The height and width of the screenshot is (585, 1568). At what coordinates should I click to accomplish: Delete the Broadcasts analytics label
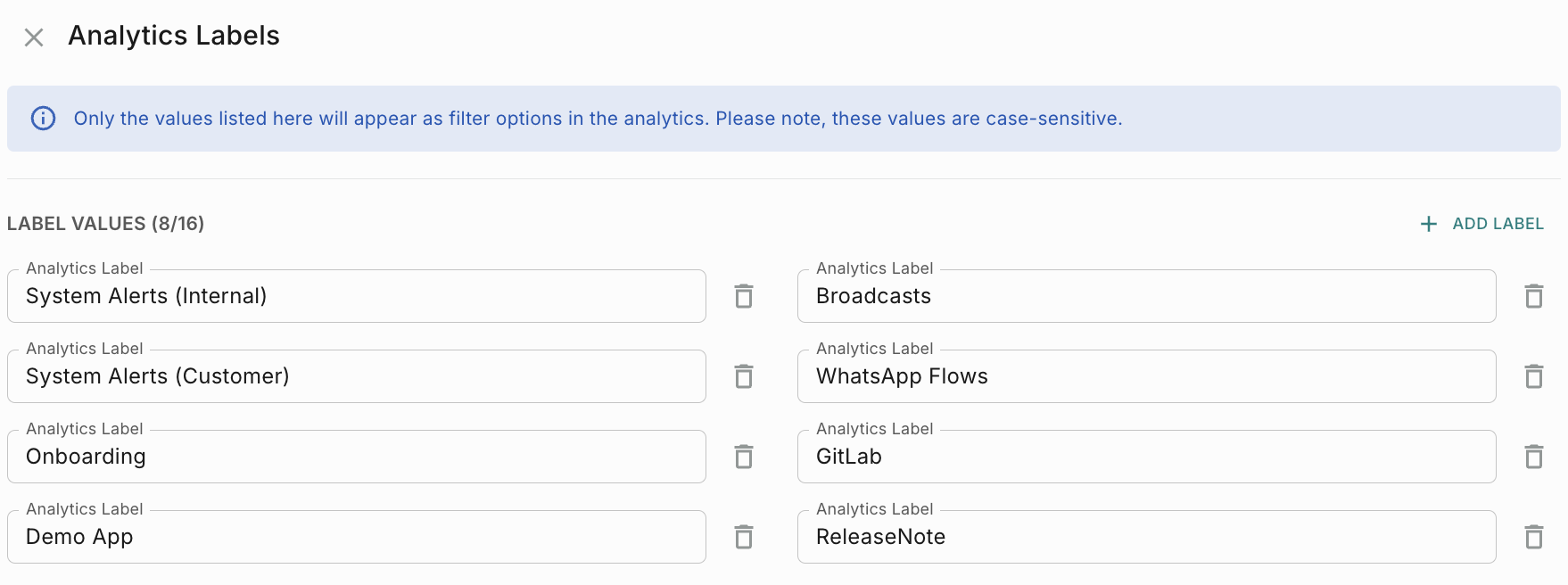coord(1534,296)
